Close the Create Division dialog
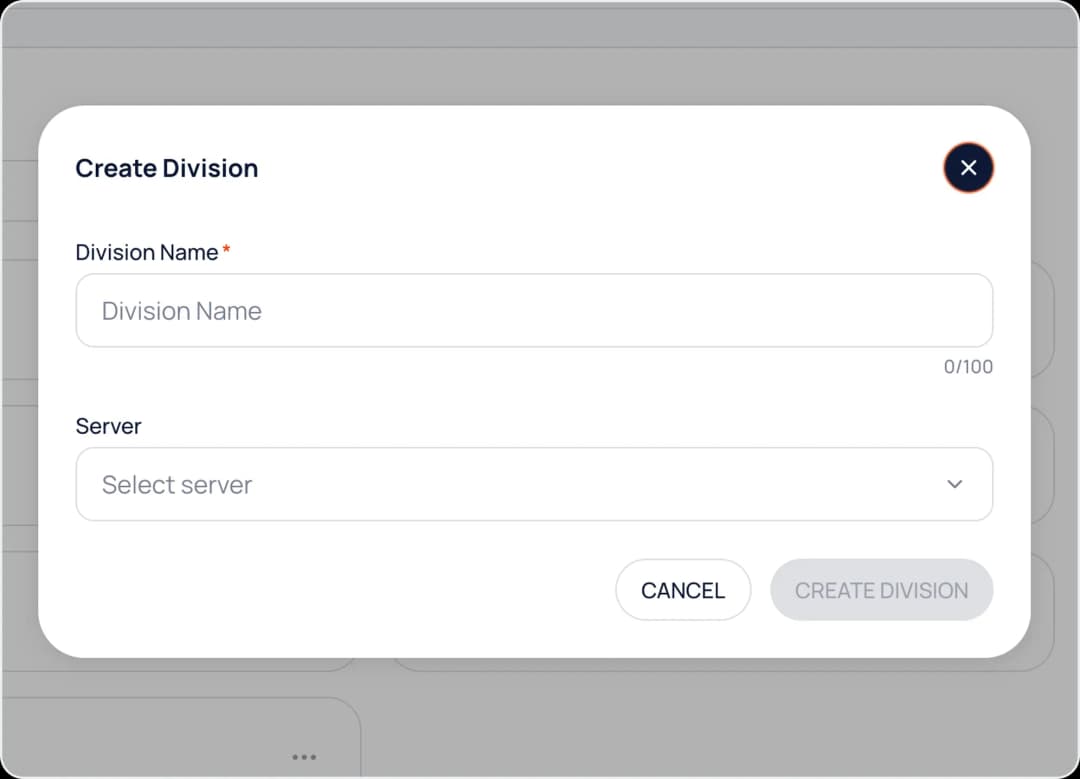The height and width of the screenshot is (779, 1080). 968,167
